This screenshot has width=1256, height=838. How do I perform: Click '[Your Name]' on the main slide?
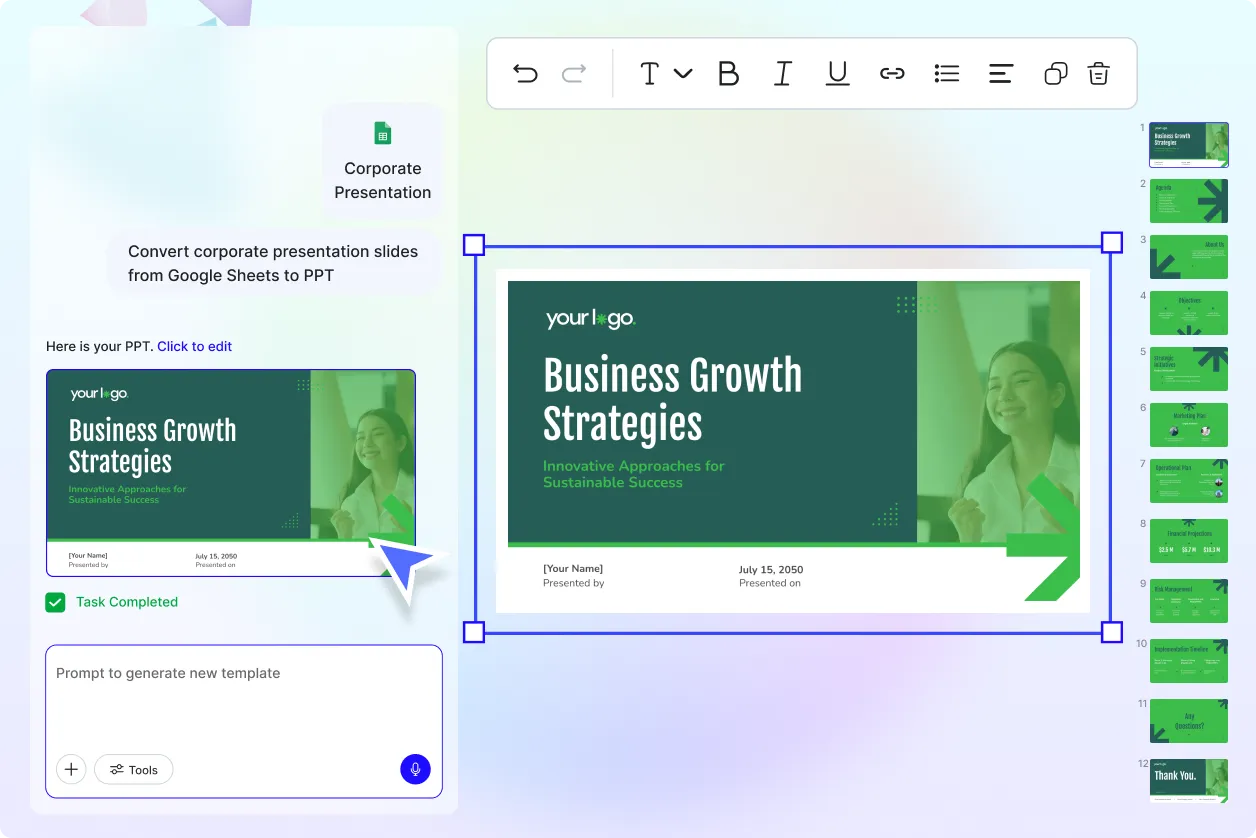pos(573,569)
